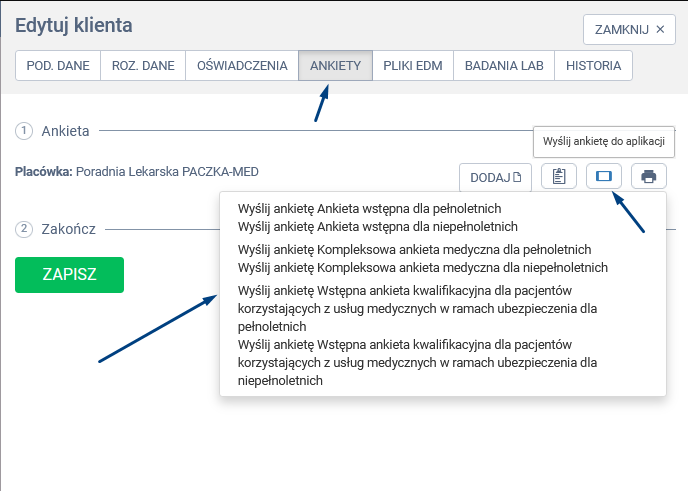Viewport: 688px width, 491px height.
Task: Click the printer icon button
Action: [x=648, y=177]
